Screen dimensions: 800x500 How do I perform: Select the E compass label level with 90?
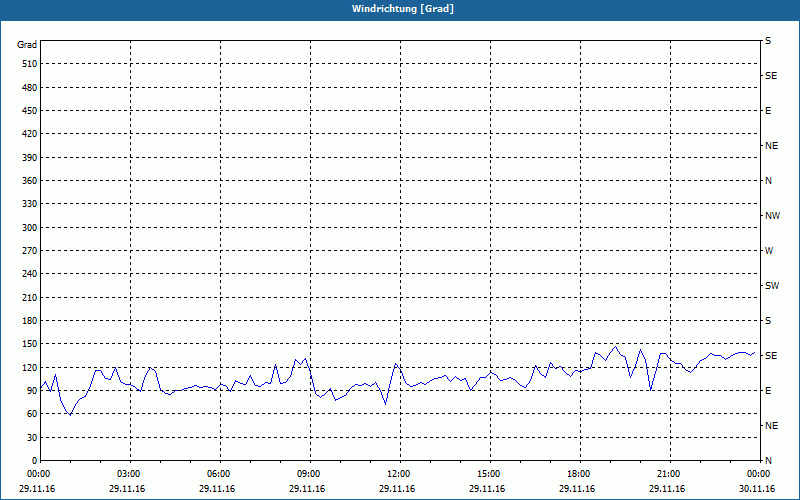[x=768, y=391]
